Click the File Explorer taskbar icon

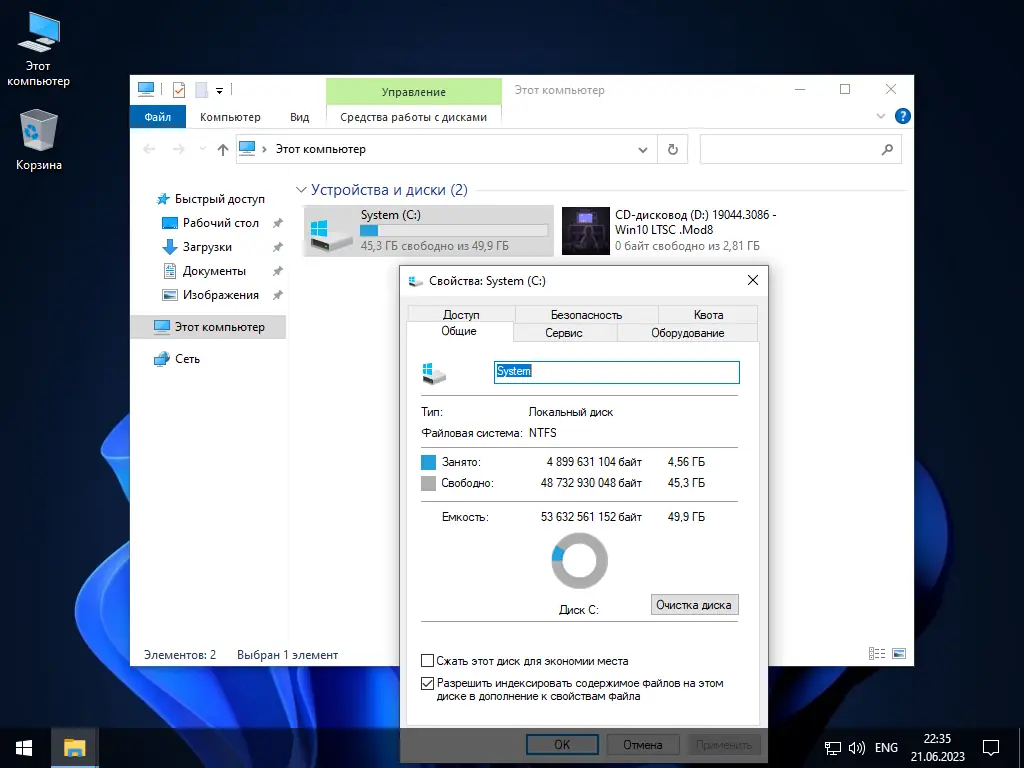[74, 748]
